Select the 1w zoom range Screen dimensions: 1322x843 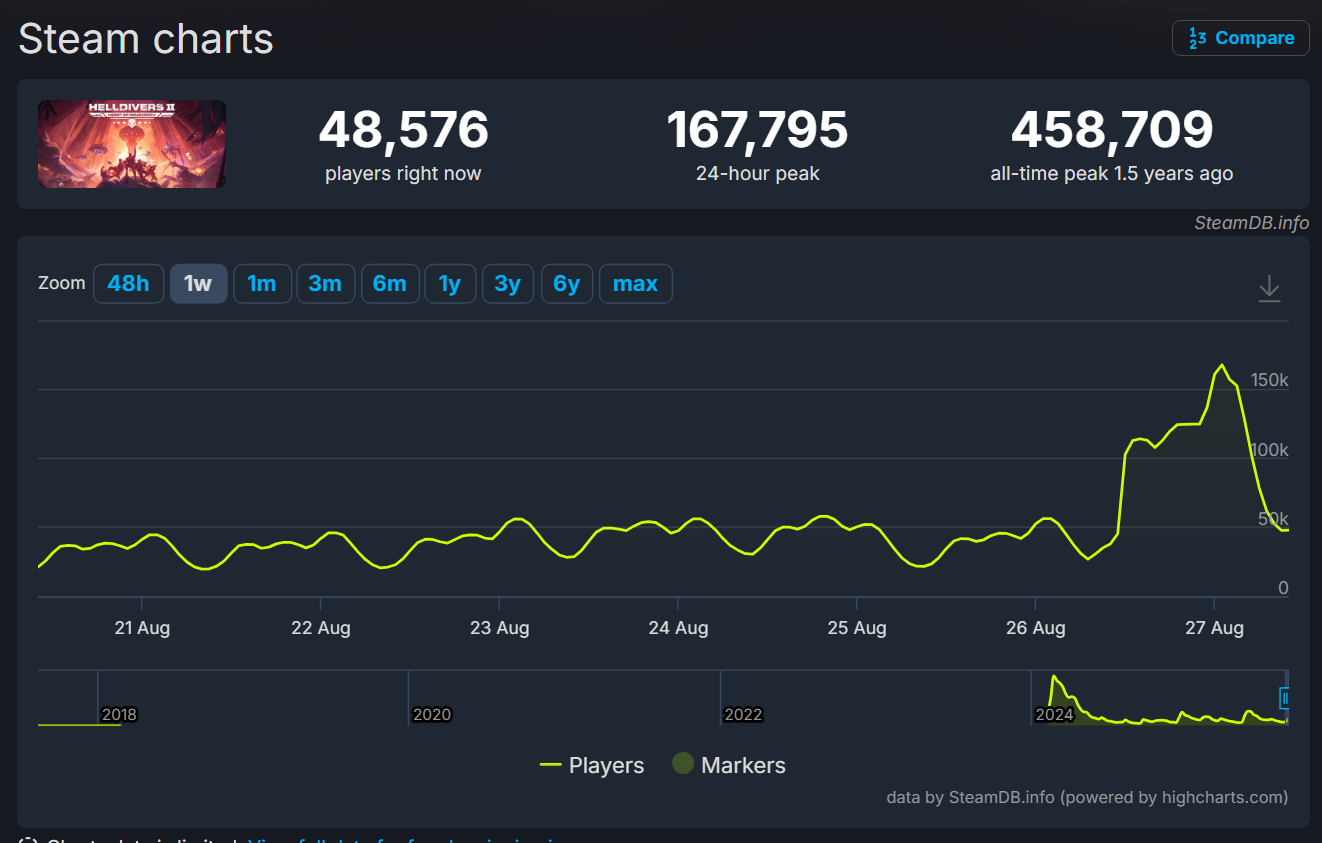(x=198, y=284)
